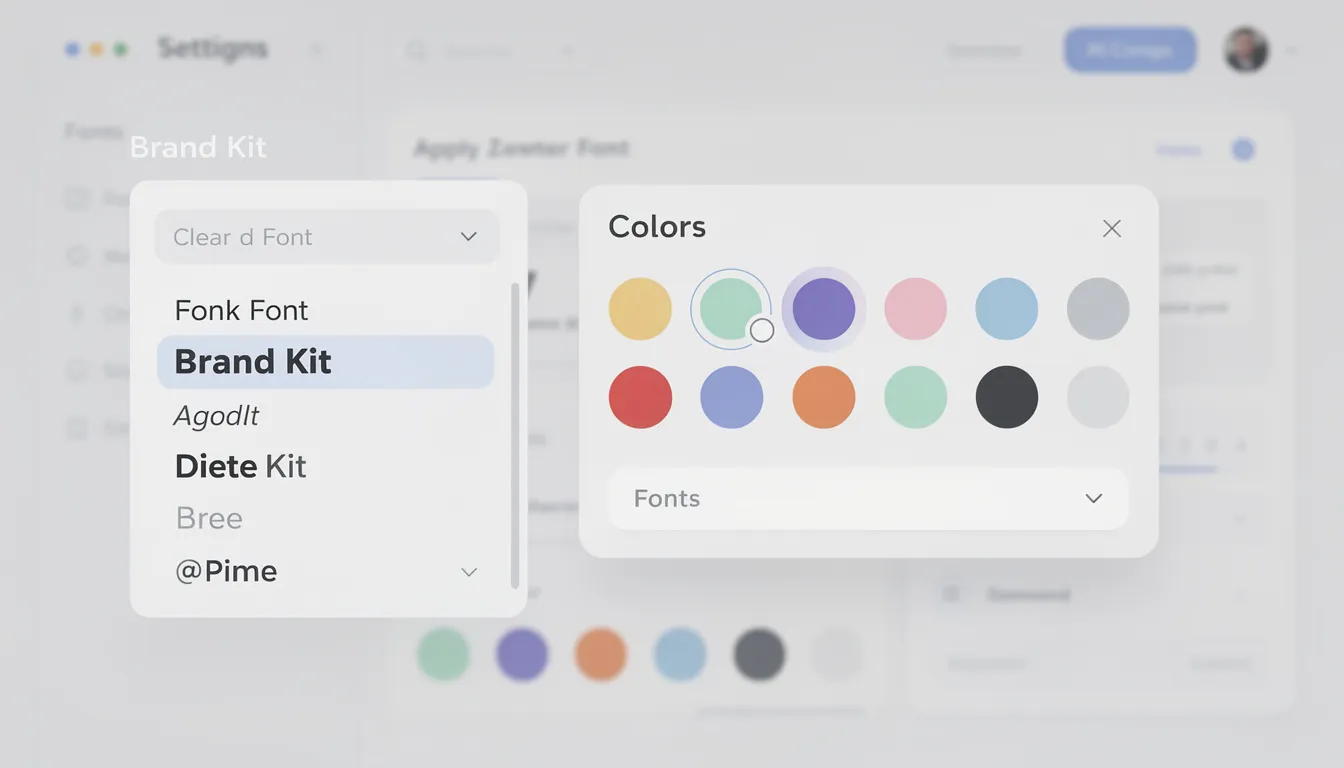Pick the pink color swatch in Colors panel
This screenshot has width=1344, height=768.
(x=915, y=309)
